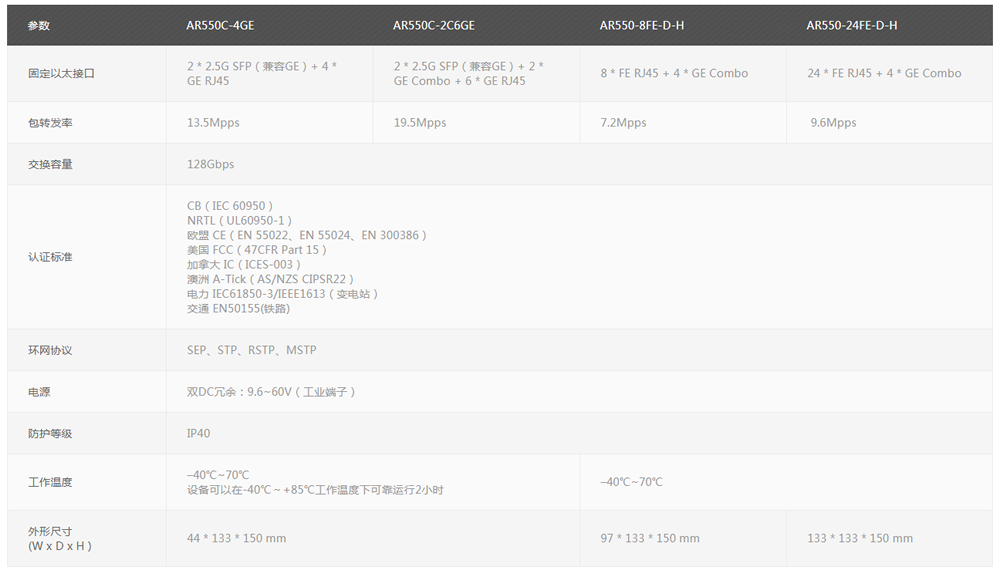Click the 19.5Mpps forwarding rate value
1000x574 pixels.
click(x=420, y=123)
